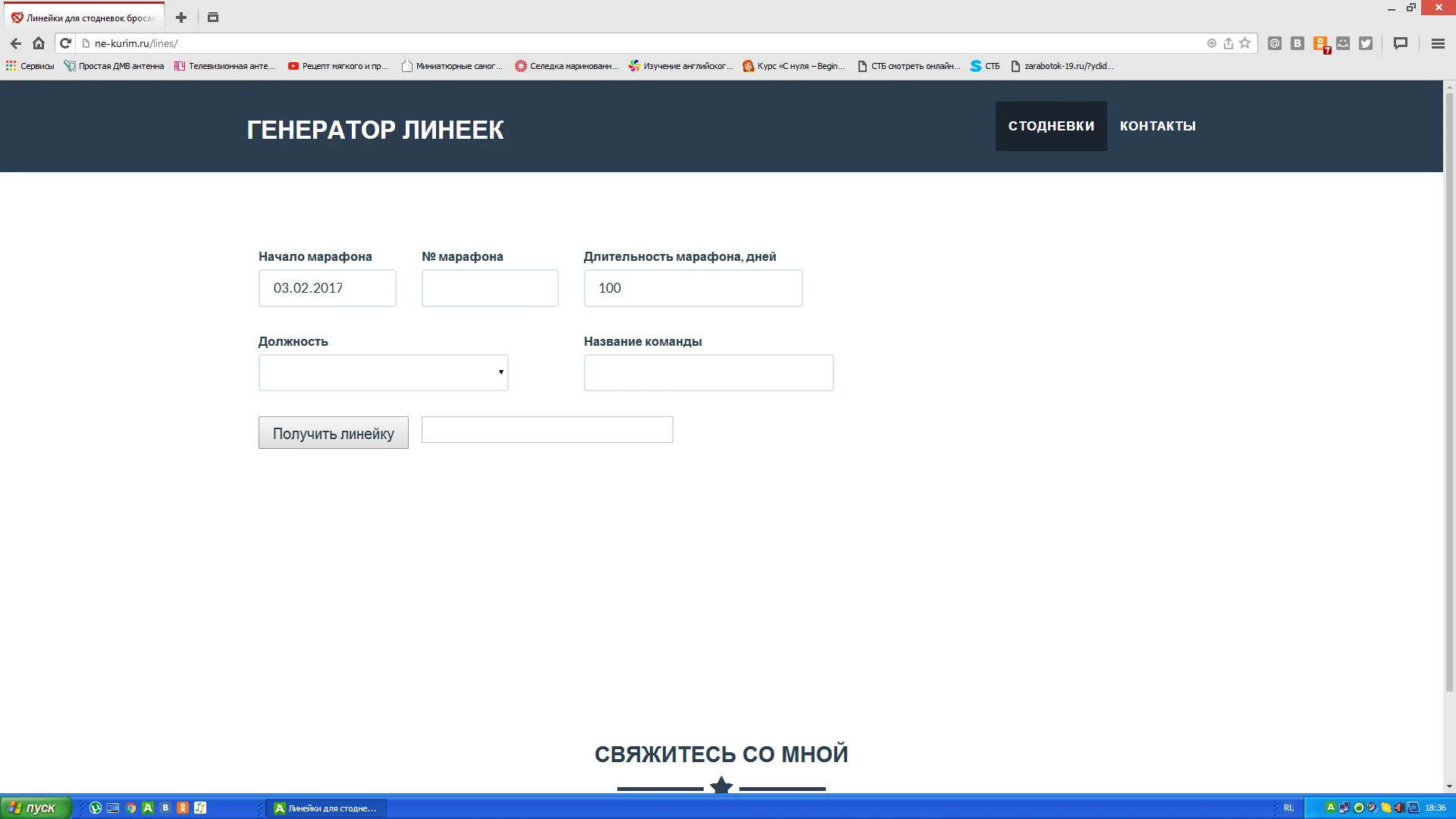Open a new tab with plus button

(181, 17)
